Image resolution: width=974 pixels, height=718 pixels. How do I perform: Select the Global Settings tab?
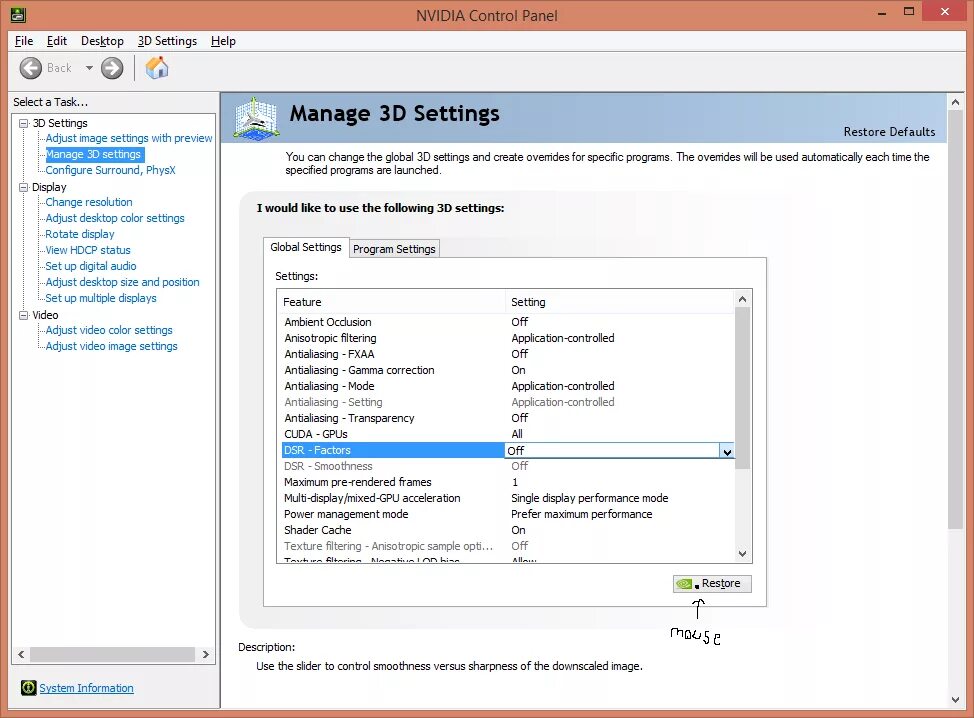[306, 247]
